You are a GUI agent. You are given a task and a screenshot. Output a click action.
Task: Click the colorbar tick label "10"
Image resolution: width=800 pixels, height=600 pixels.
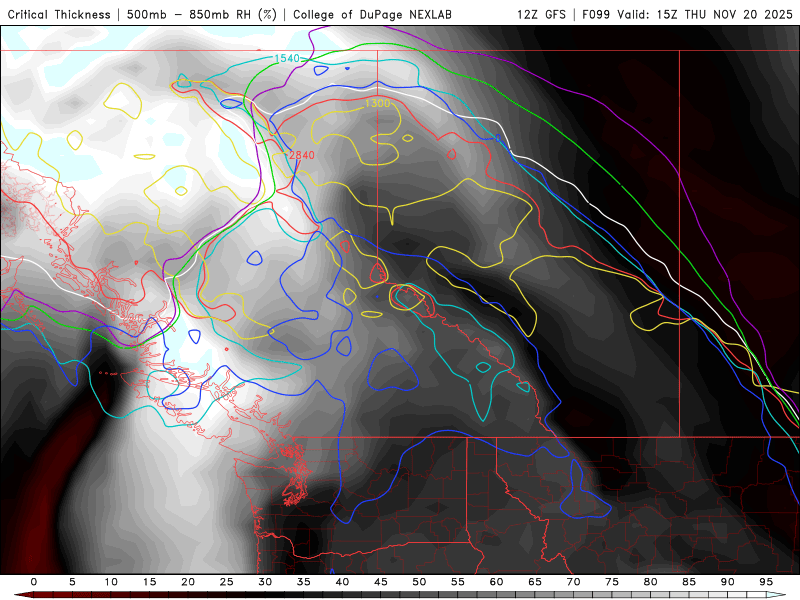click(111, 582)
